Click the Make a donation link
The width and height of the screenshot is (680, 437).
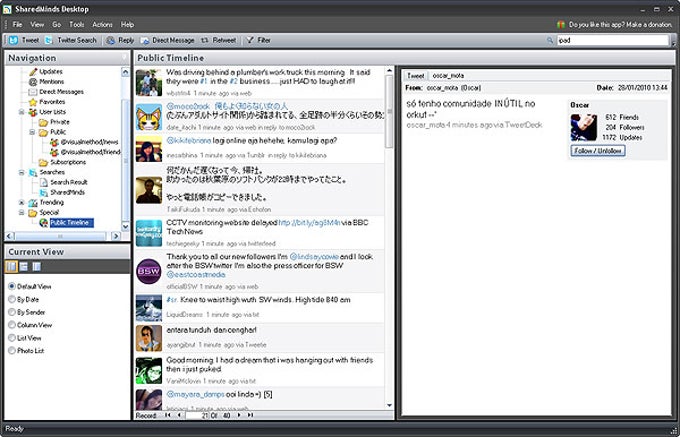click(649, 25)
